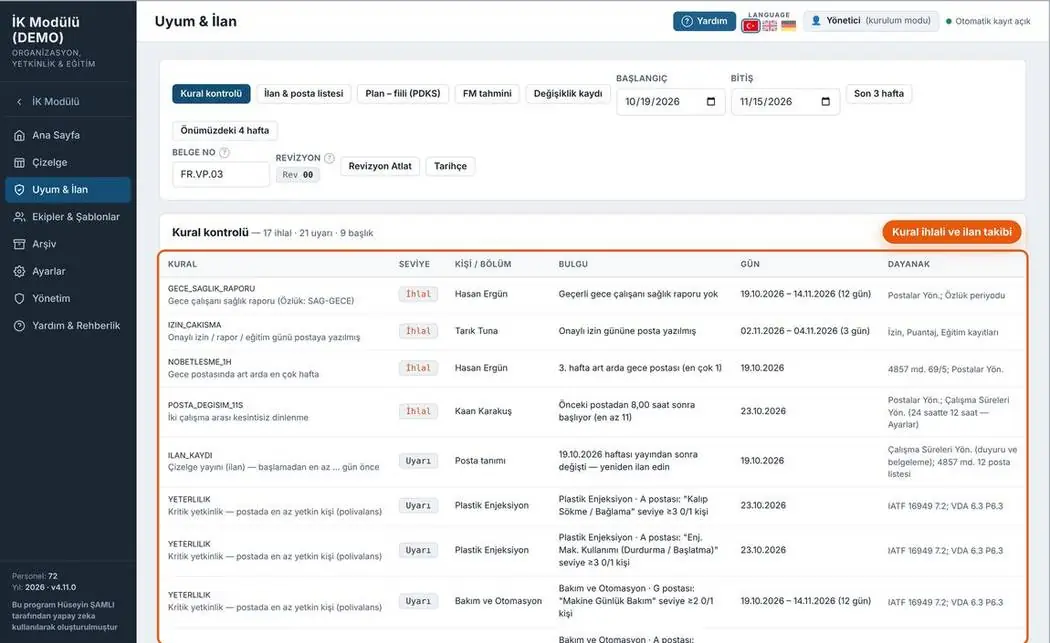
Task: Click the Yardım help button
Action: 704,21
